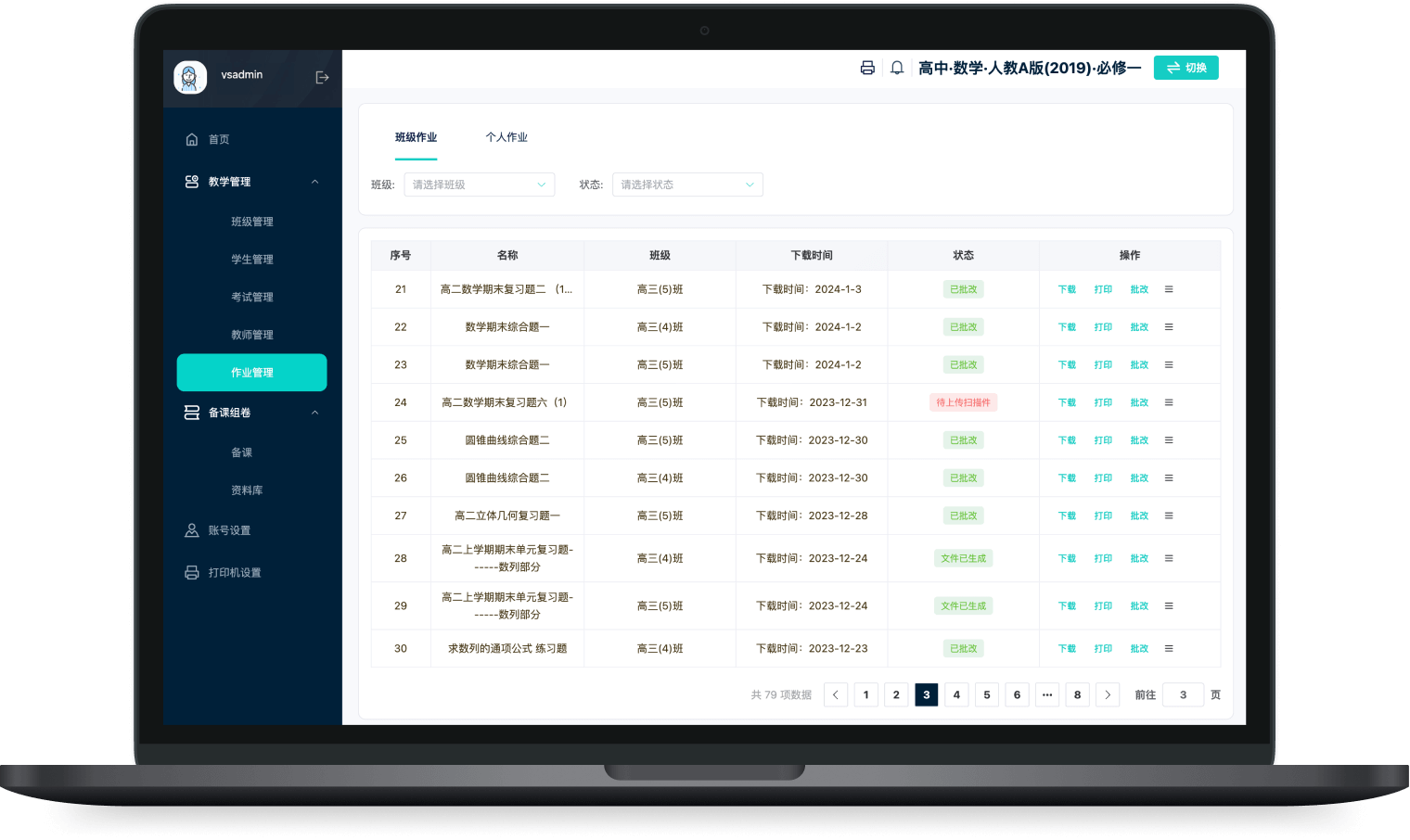The height and width of the screenshot is (840, 1410).
Task: Open 班级管理 in the sidebar
Action: coord(252,222)
